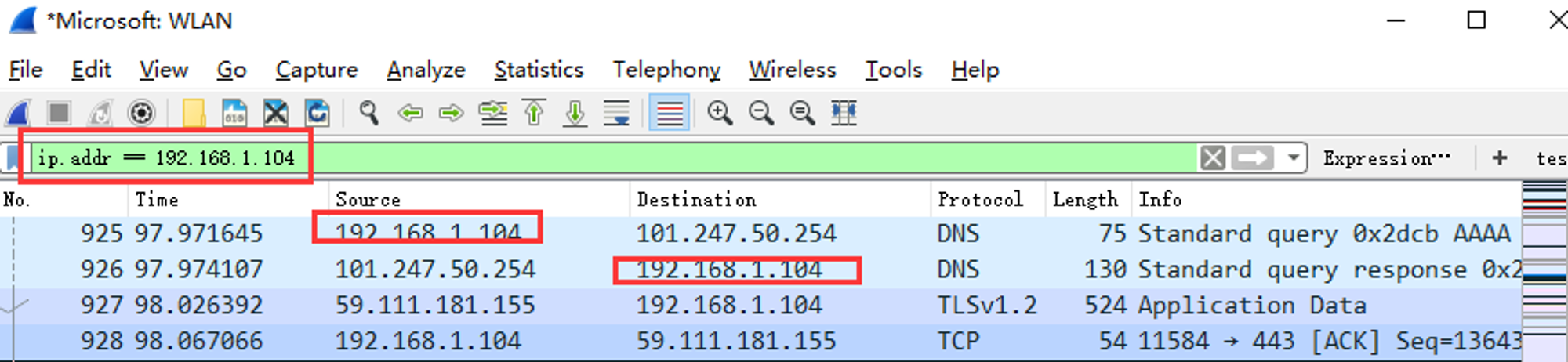
Task: Sort by the Info column header
Action: 1326,200
